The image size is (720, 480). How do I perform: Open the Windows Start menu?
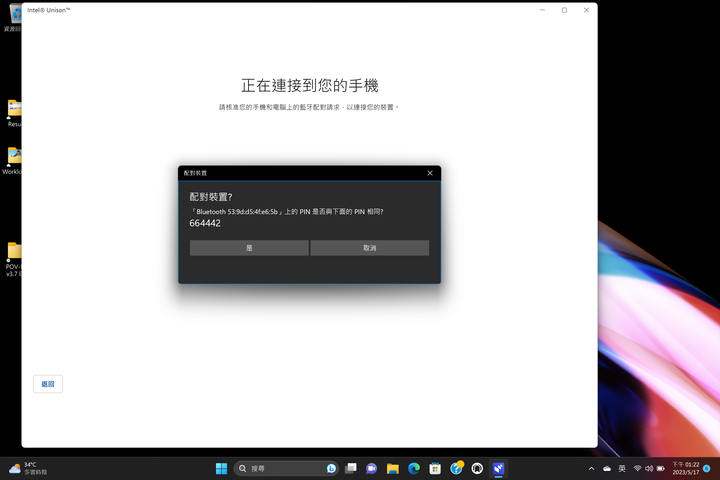(221, 469)
